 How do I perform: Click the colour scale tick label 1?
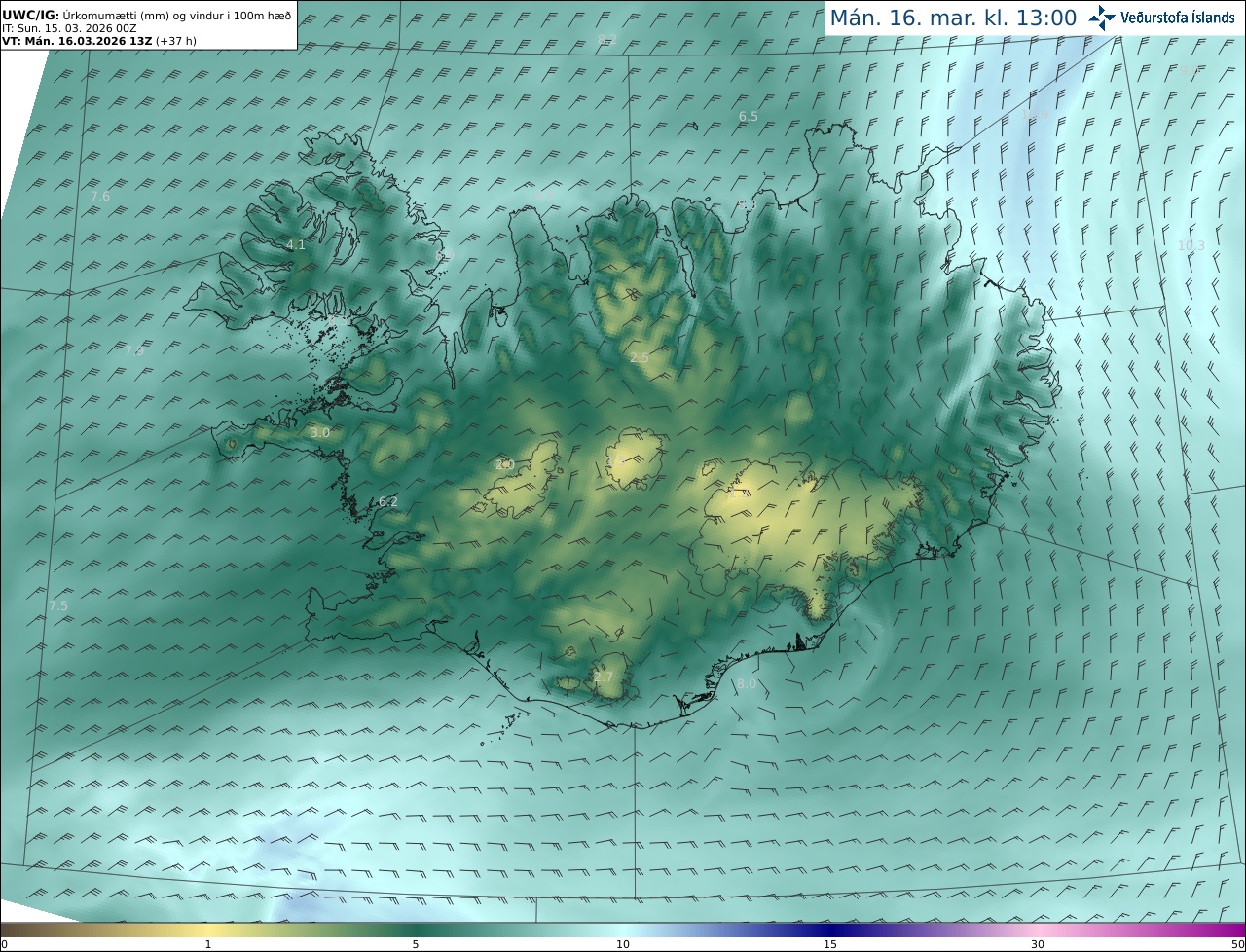click(x=208, y=944)
